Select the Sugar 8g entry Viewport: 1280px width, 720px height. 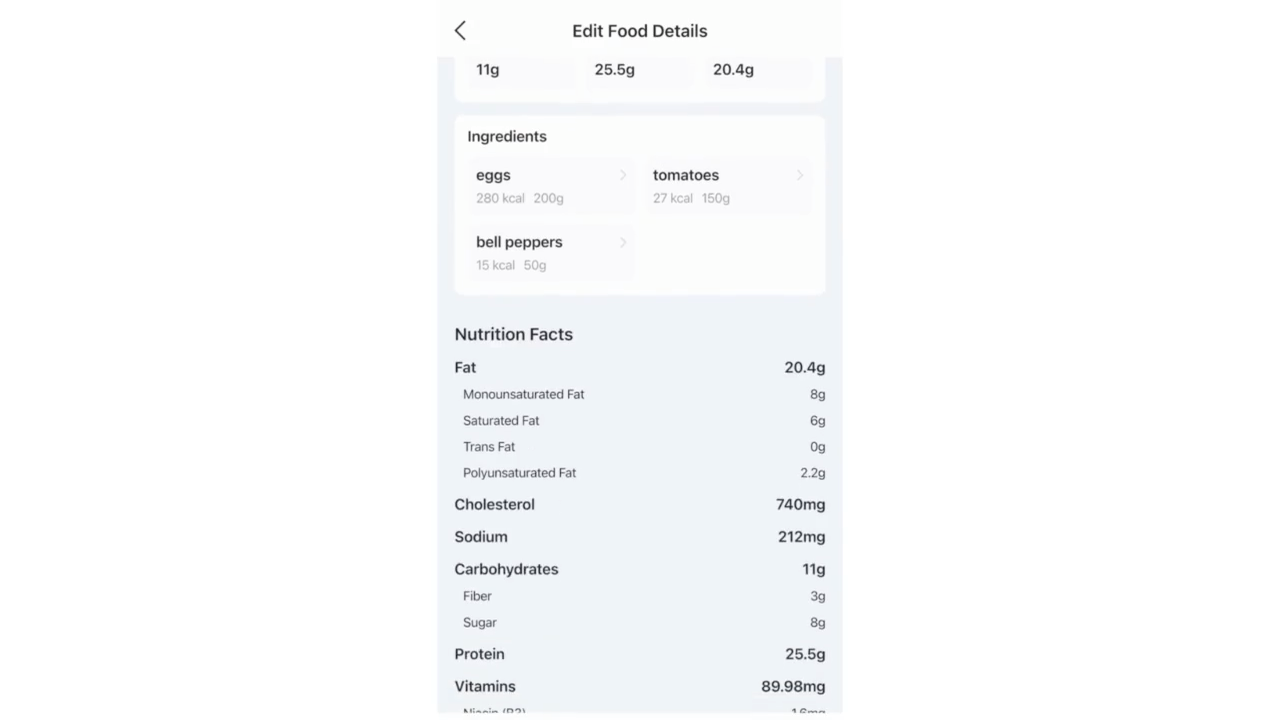pyautogui.click(x=644, y=622)
